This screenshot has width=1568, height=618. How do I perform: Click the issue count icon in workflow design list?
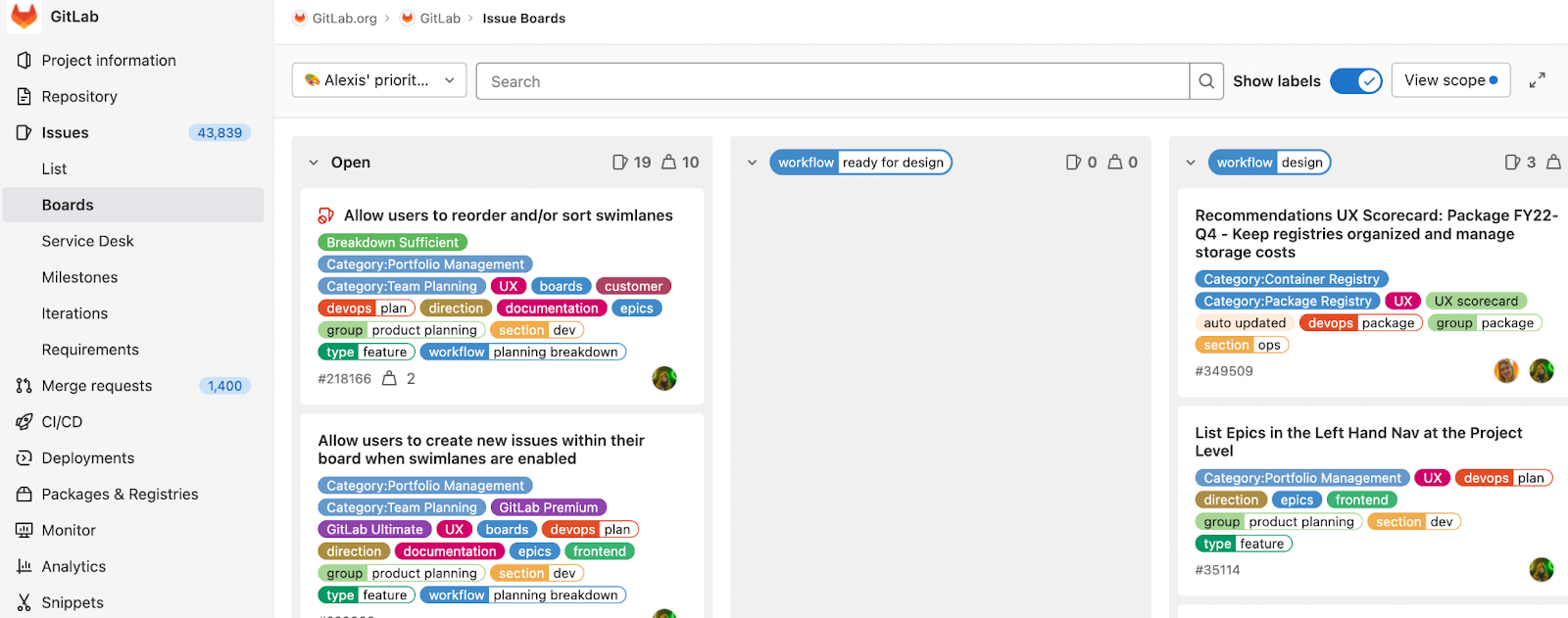point(1512,162)
